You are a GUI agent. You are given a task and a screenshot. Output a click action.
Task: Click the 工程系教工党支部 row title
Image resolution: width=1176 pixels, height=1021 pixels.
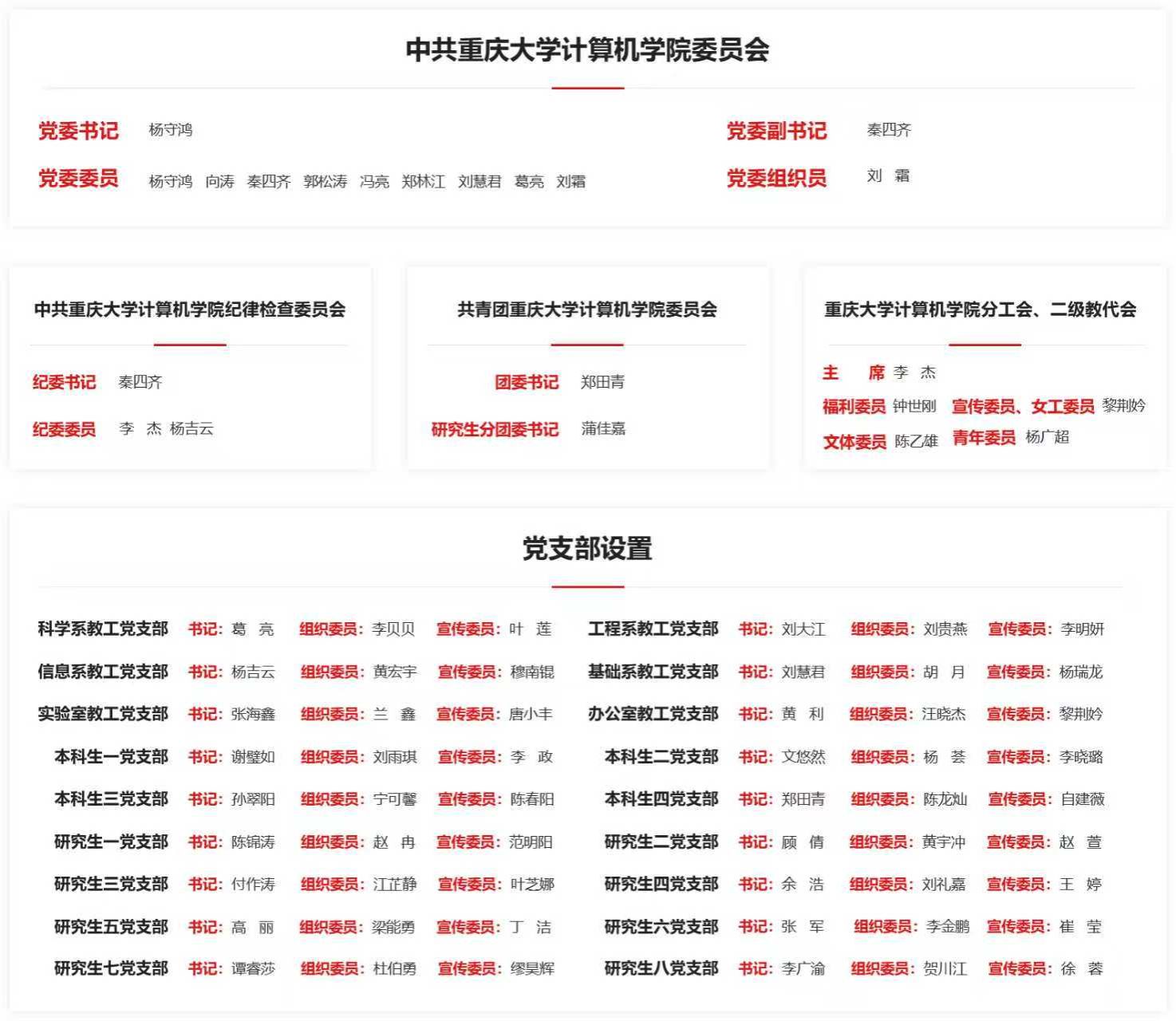(653, 629)
